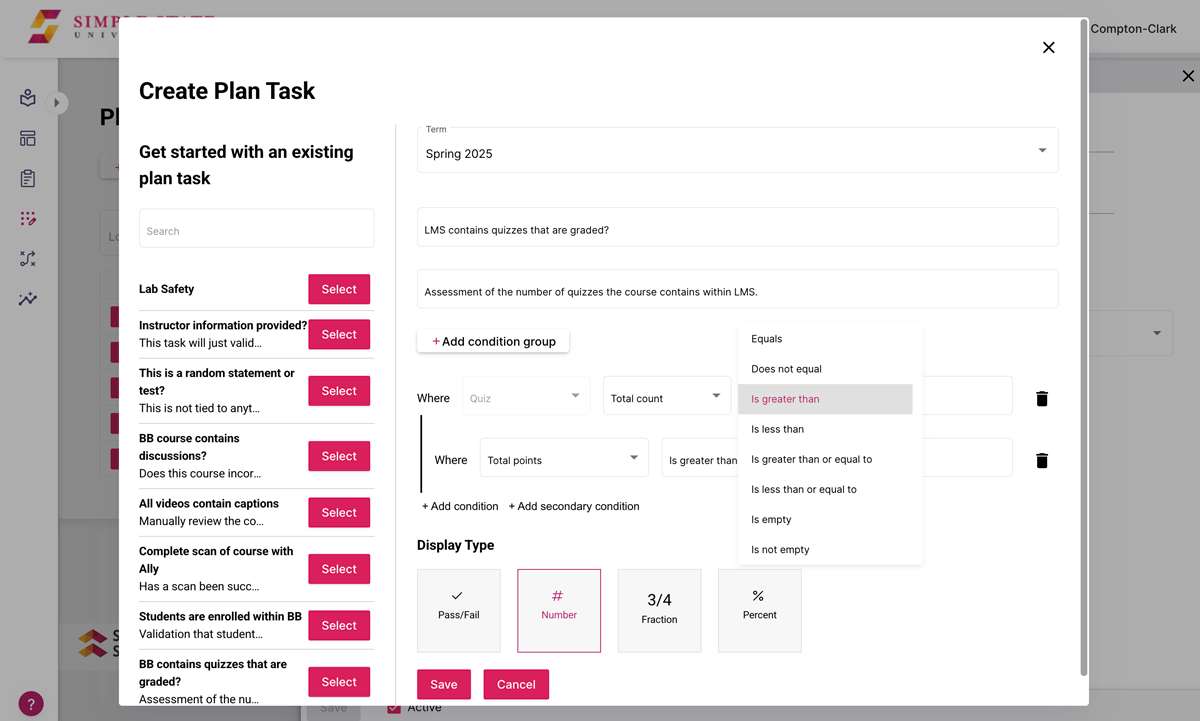Select the Pass/Fail display type

tap(458, 610)
